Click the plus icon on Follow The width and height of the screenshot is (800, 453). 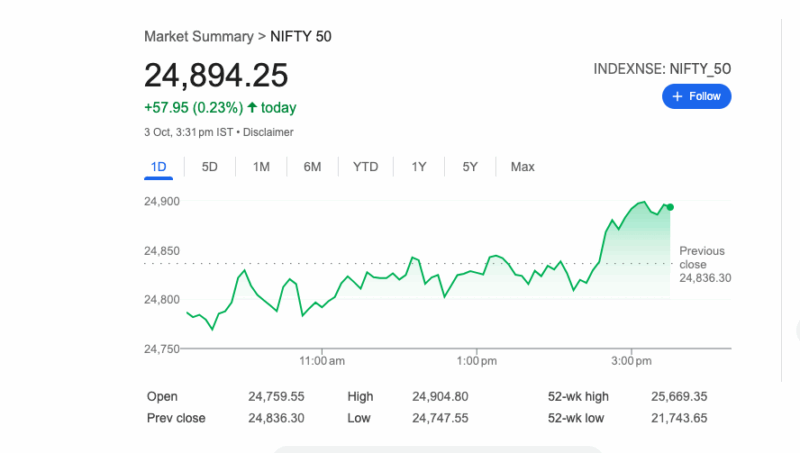pos(677,96)
